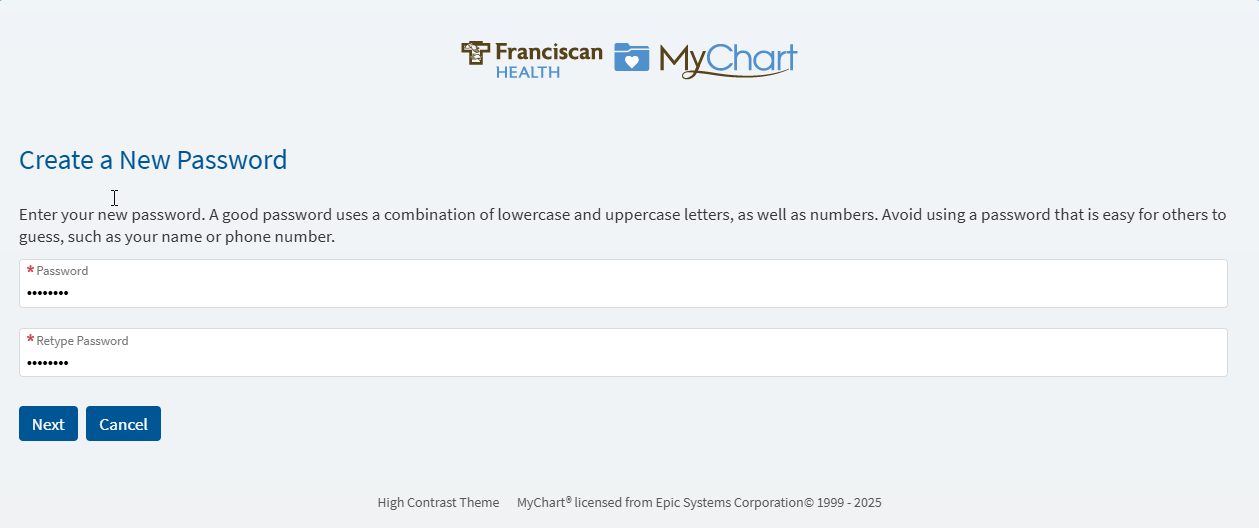This screenshot has height=528, width=1259.
Task: Click the red asterisk beside Password label
Action: pyautogui.click(x=30, y=271)
